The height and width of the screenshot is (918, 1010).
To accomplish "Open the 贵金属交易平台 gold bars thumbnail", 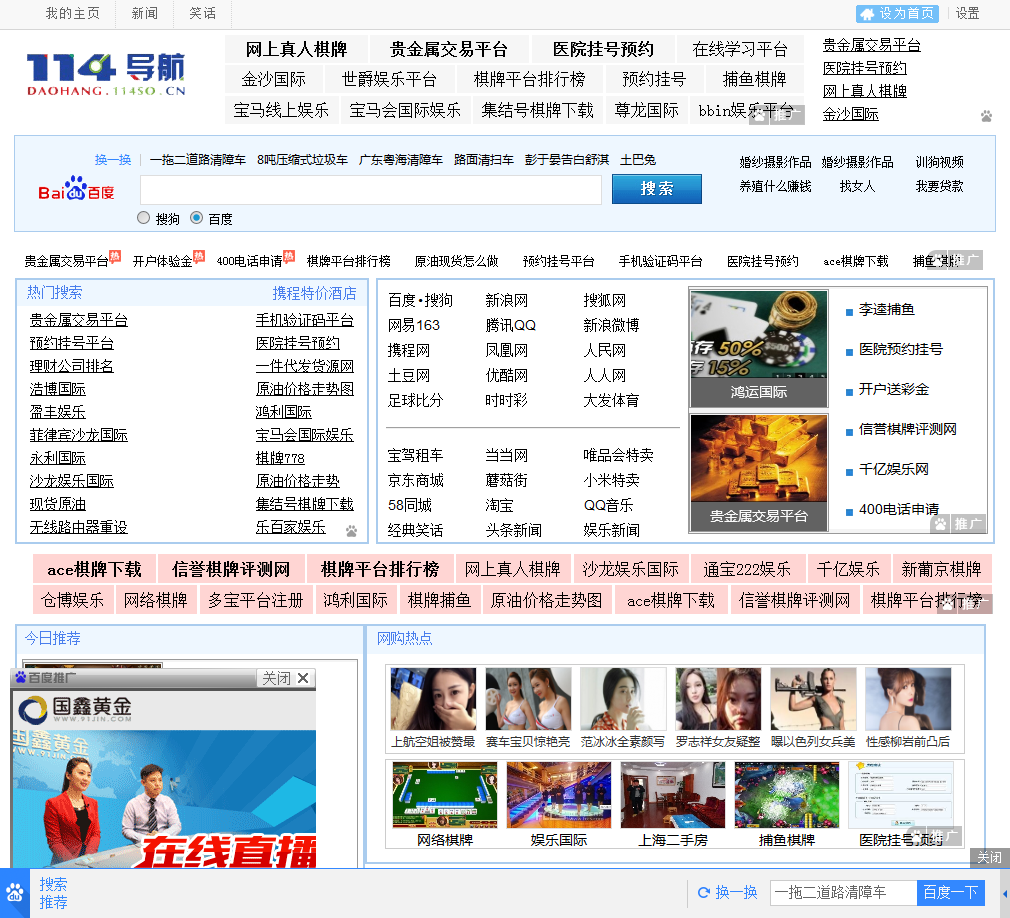I will pos(758,472).
